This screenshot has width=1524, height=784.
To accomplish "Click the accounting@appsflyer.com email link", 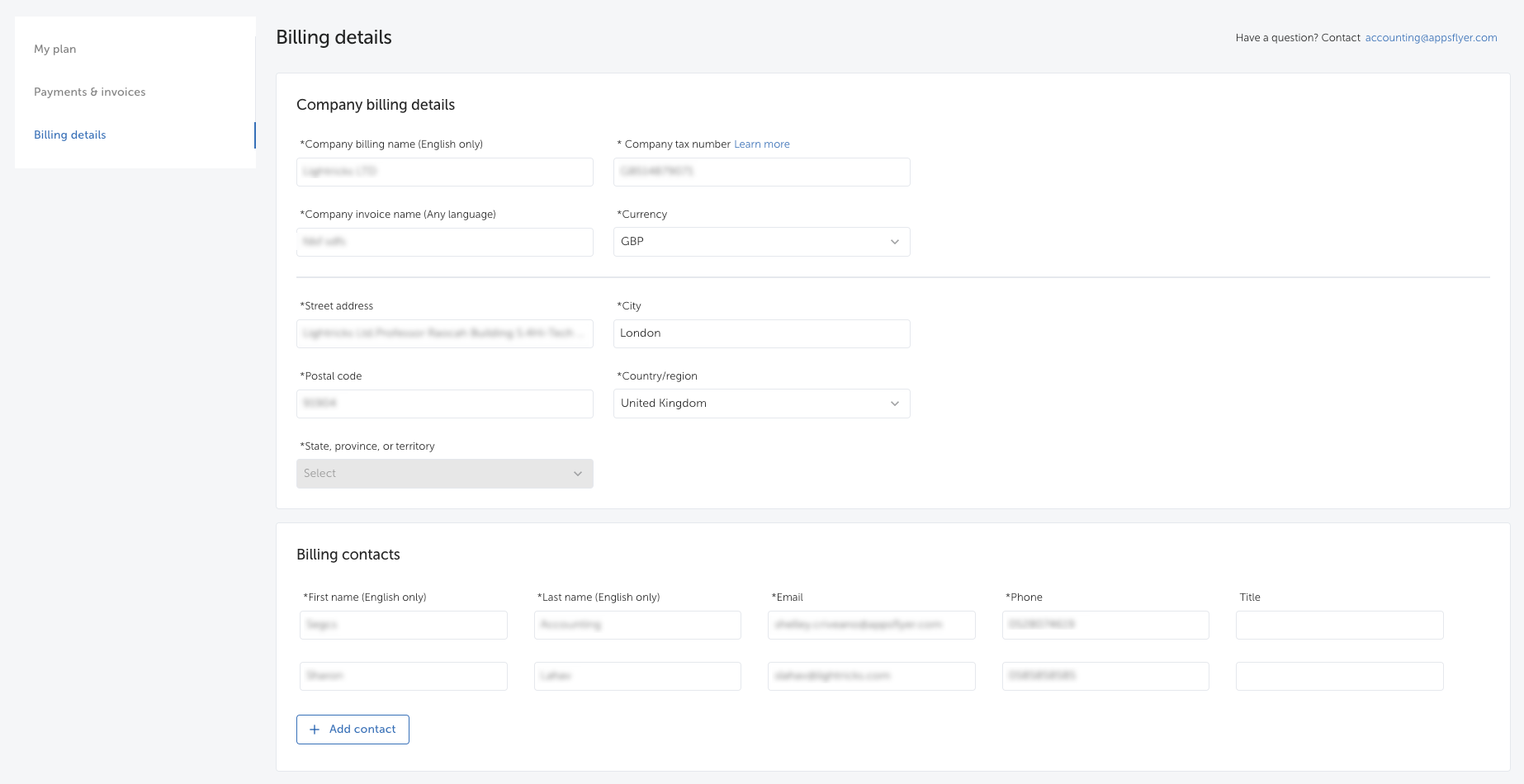I will point(1431,38).
